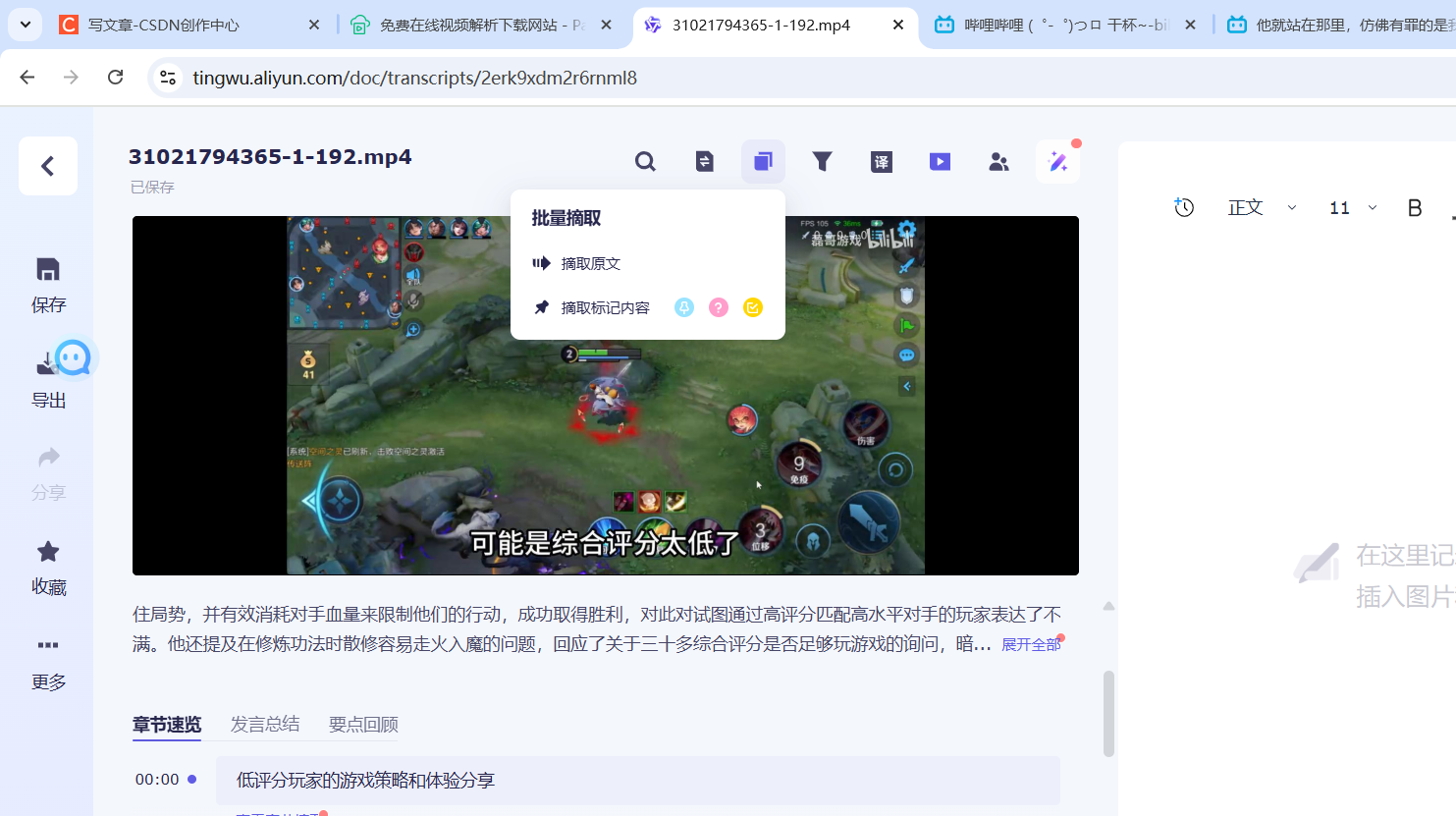Open the filter funnel icon
Image resolution: width=1456 pixels, height=816 pixels.
coord(823,162)
